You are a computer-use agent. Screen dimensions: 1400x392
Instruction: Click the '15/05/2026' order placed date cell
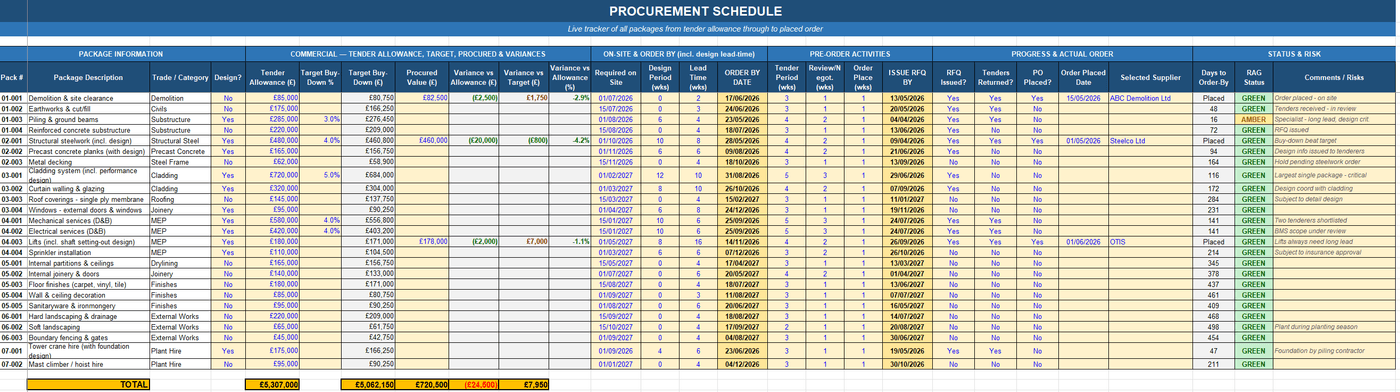point(1083,99)
